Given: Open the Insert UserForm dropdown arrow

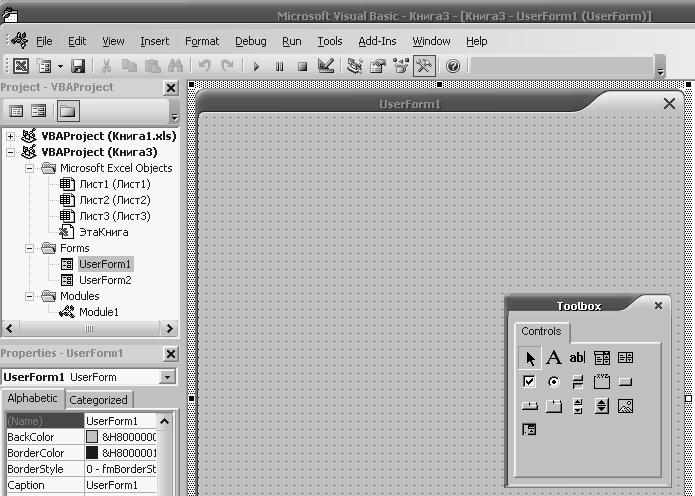Looking at the screenshot, I should pos(60,66).
